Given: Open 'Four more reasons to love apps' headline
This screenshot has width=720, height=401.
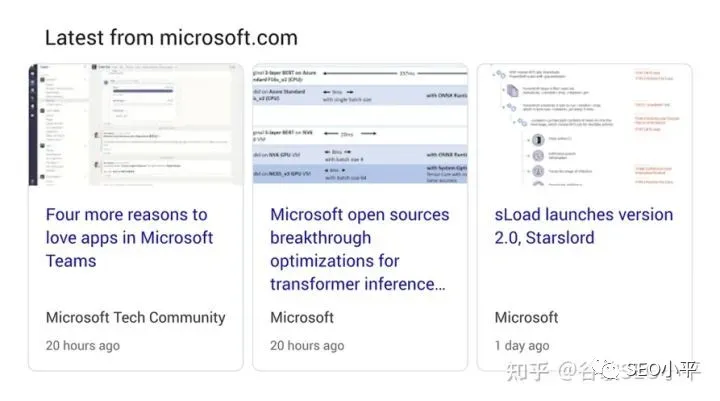Looking at the screenshot, I should [129, 237].
